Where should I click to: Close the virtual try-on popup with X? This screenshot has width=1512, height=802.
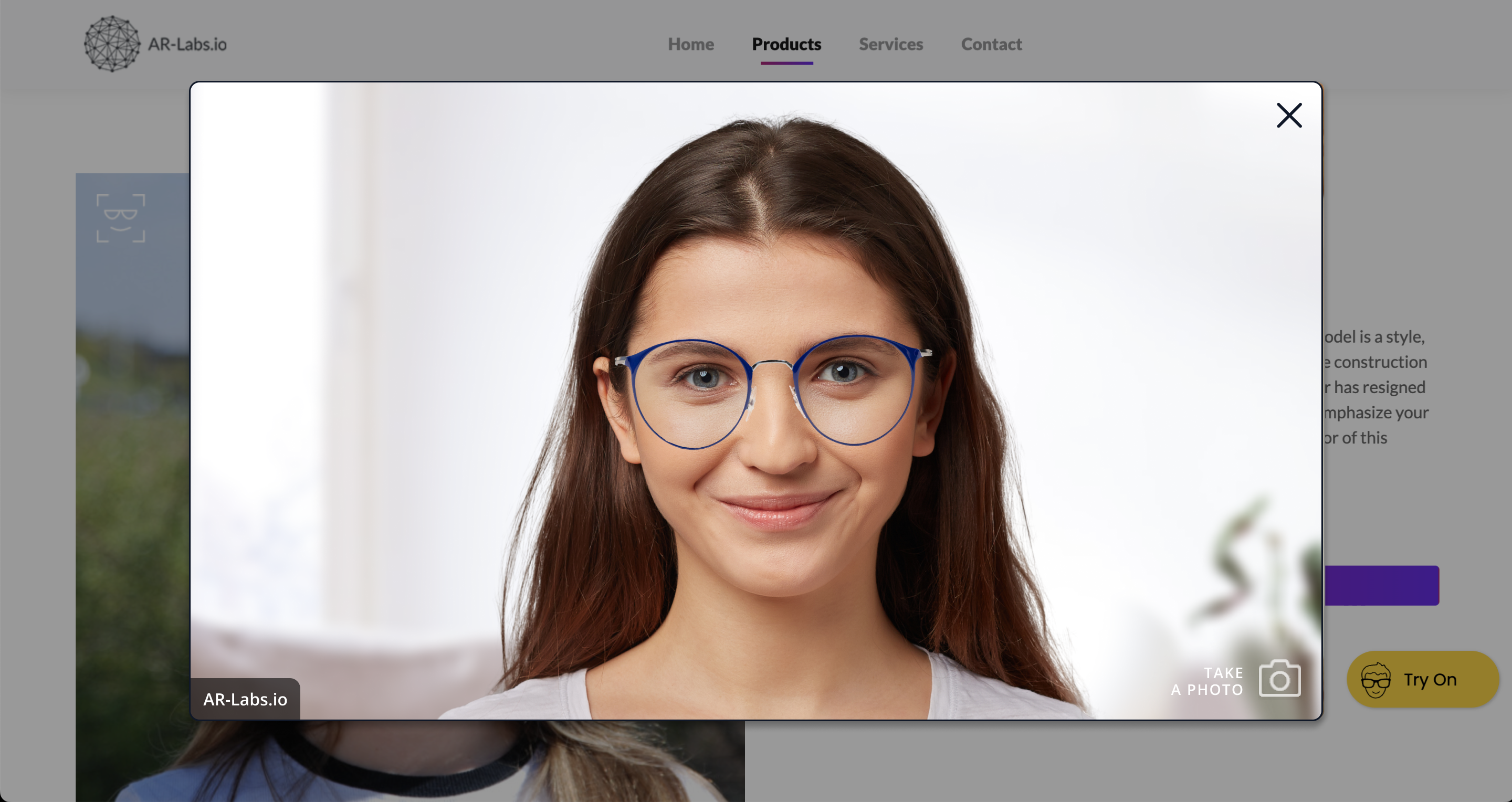tap(1289, 115)
